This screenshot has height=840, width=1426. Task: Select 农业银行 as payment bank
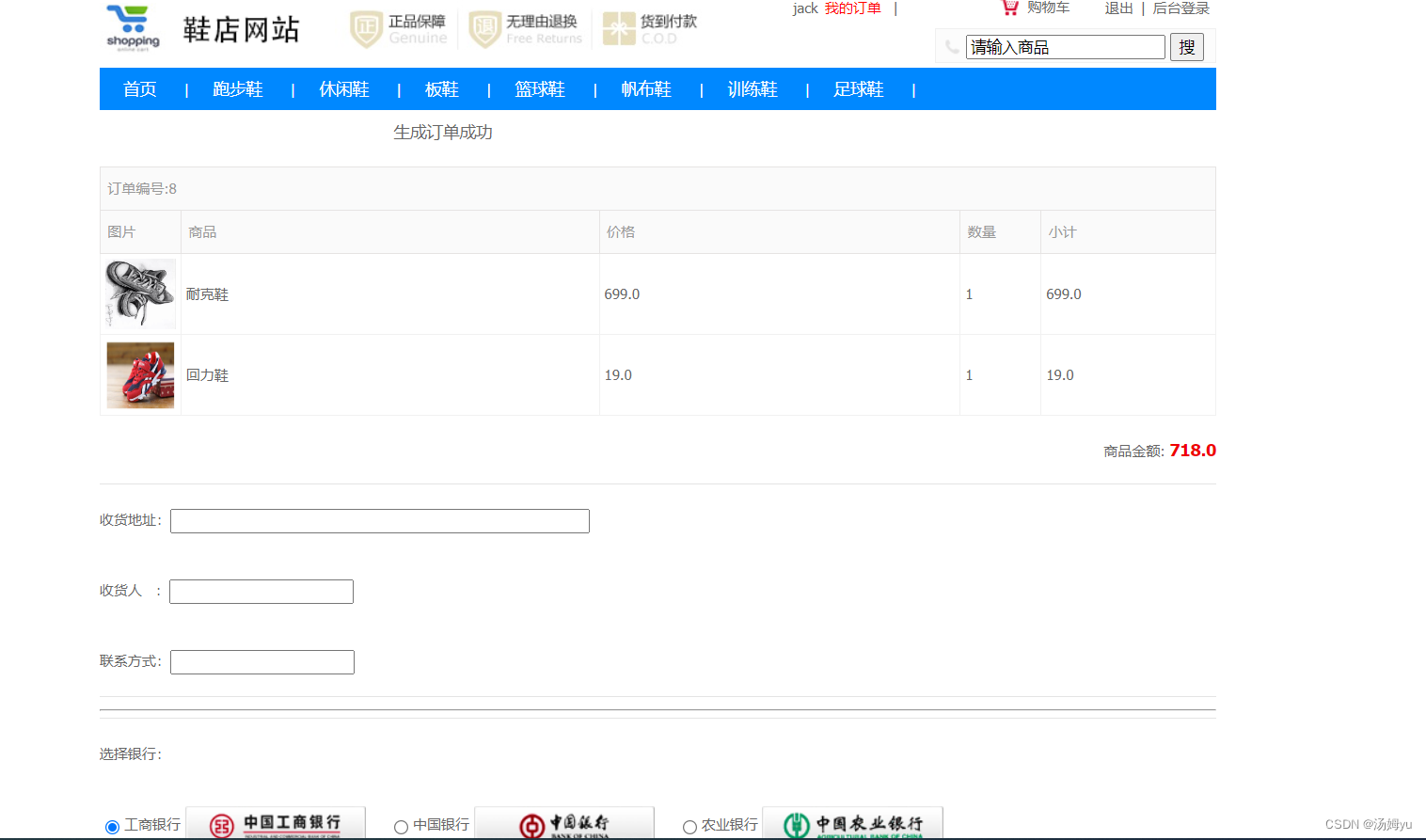coord(690,826)
